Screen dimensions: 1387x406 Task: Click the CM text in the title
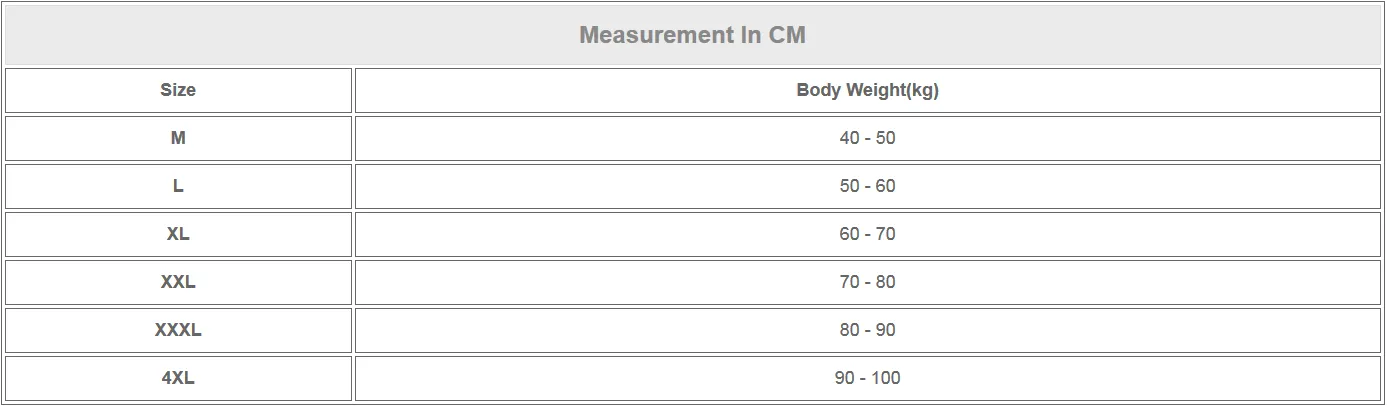point(787,35)
